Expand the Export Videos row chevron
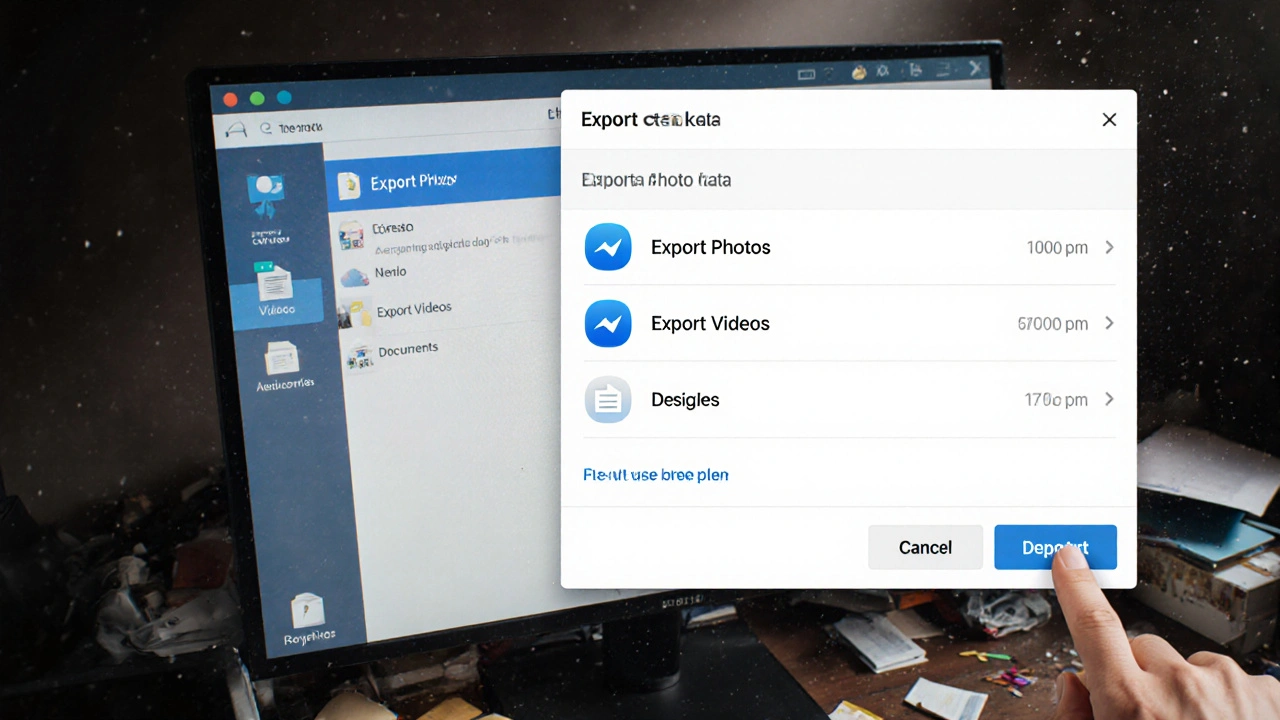Viewport: 1280px width, 720px height. 1109,323
